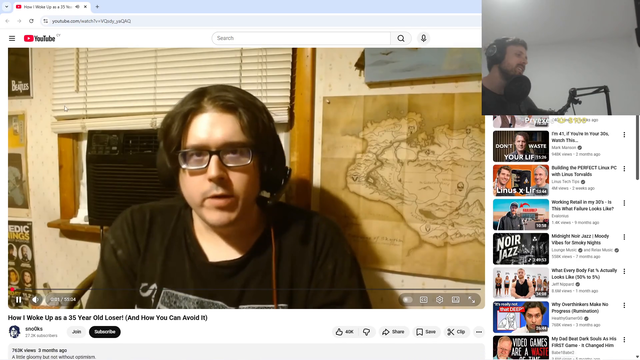The image size is (640, 360).
Task: Start voice search with the microphone icon
Action: (x=424, y=38)
